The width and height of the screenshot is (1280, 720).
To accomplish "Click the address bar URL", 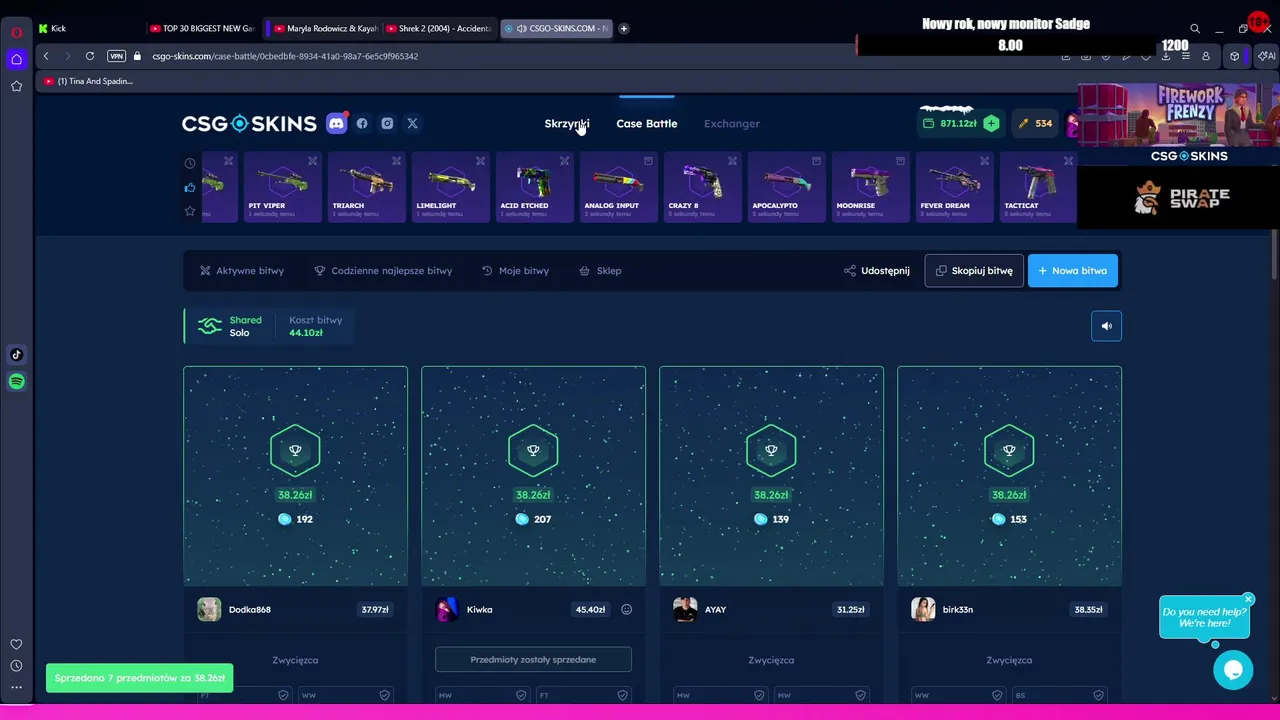I will tap(285, 56).
